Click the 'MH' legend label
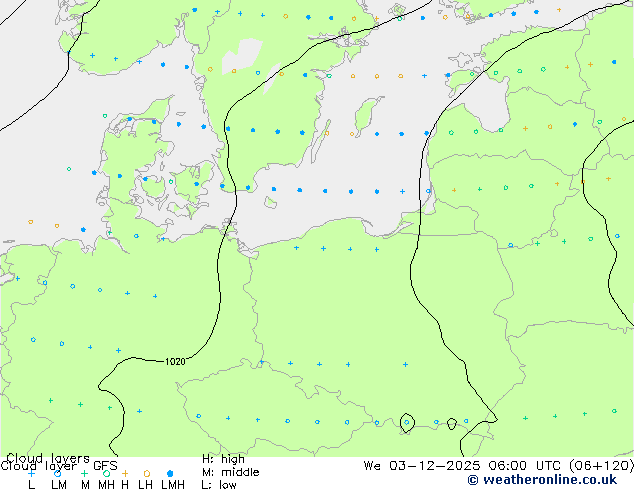Screen dimensions: 634x490 pos(106,484)
